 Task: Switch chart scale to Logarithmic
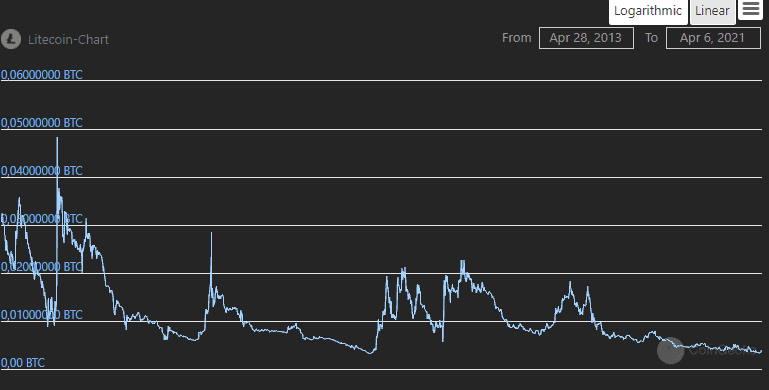click(648, 11)
